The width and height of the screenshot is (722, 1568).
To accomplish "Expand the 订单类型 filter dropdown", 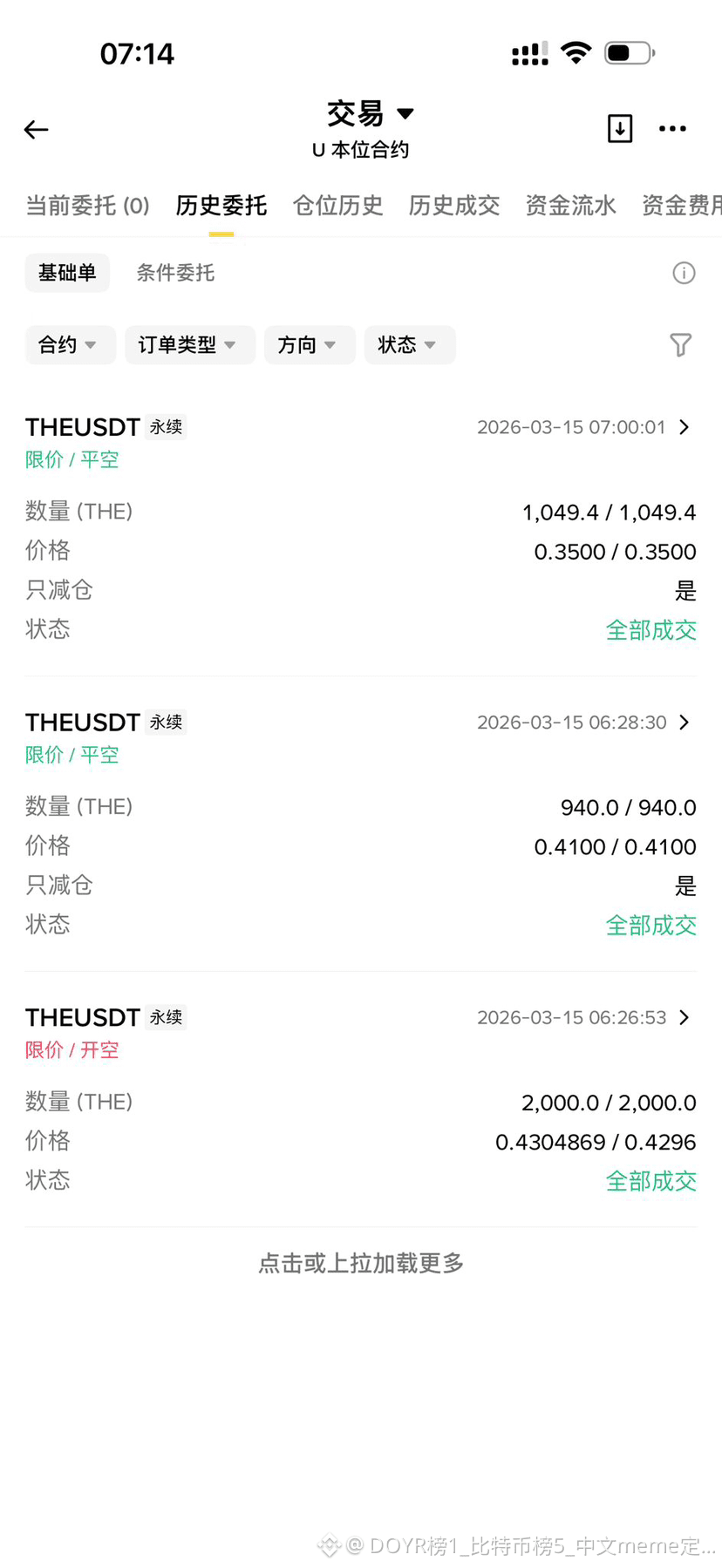I will click(x=190, y=345).
